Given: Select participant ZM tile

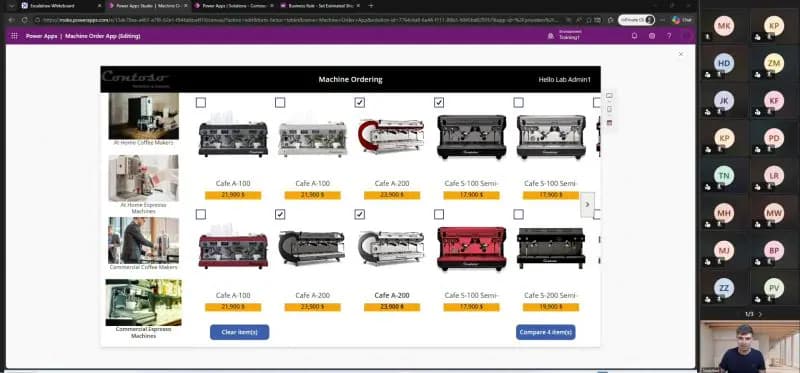Looking at the screenshot, I should (x=774, y=64).
